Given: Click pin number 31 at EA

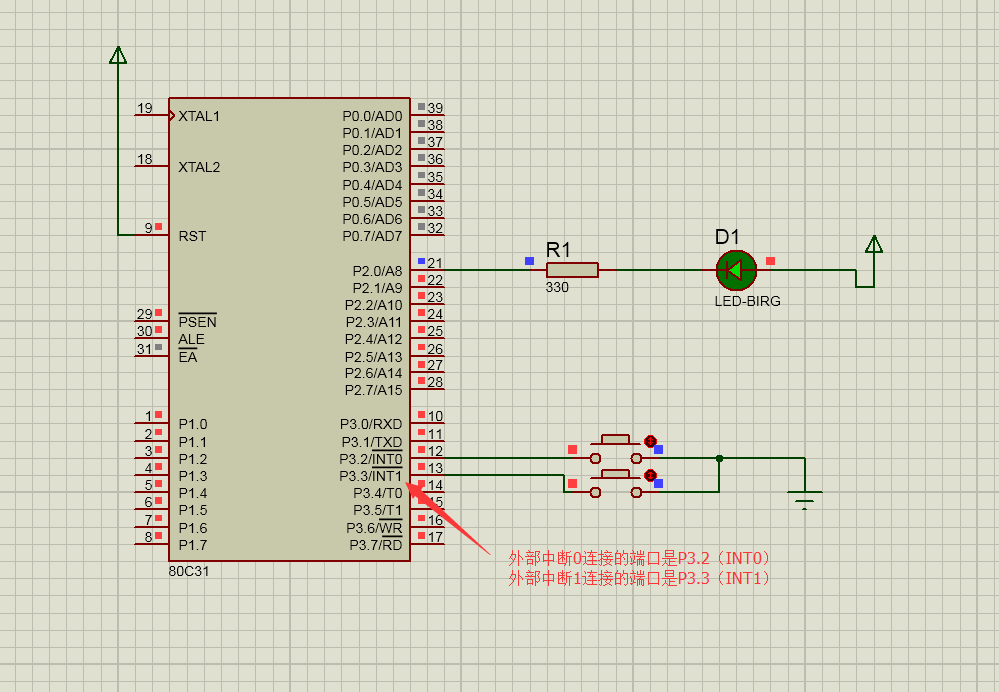Looking at the screenshot, I should (145, 349).
